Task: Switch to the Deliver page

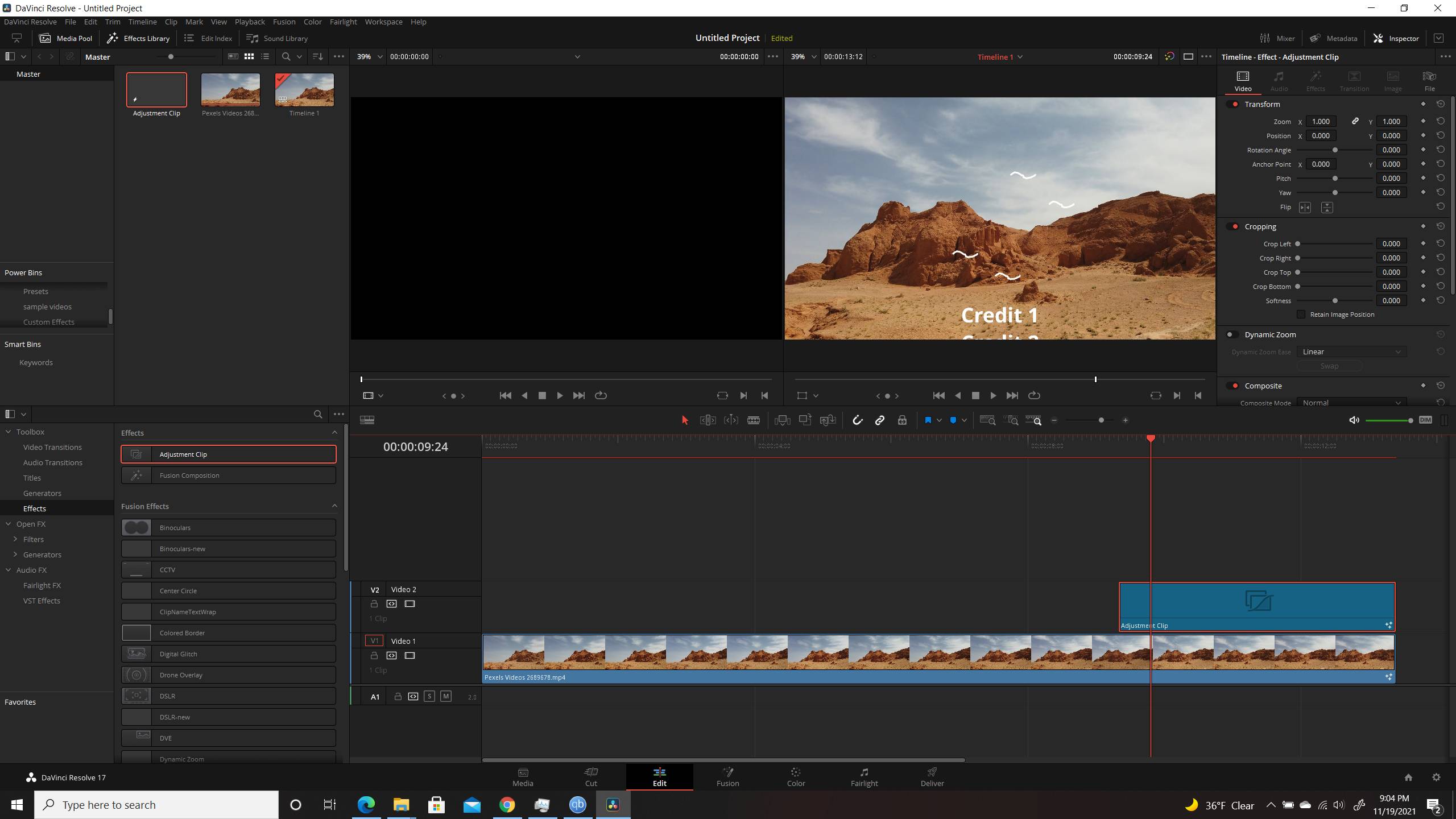Action: click(x=932, y=777)
